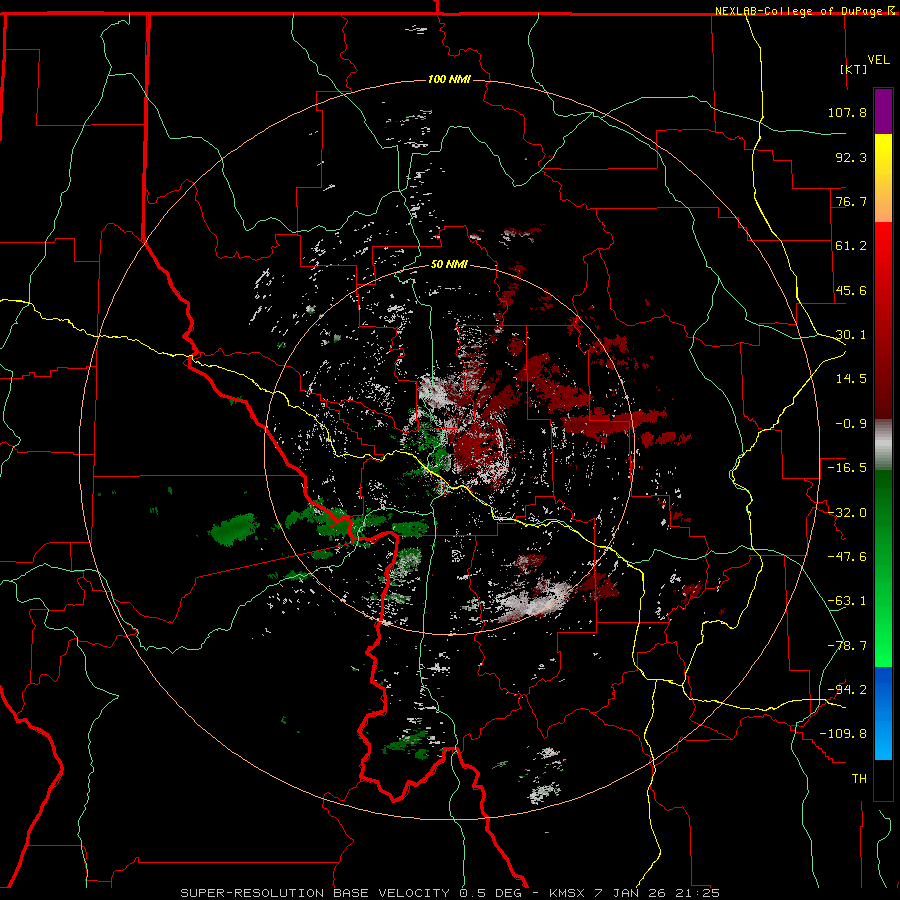Click the -16.5 legend value
The width and height of the screenshot is (900, 900).
point(847,468)
